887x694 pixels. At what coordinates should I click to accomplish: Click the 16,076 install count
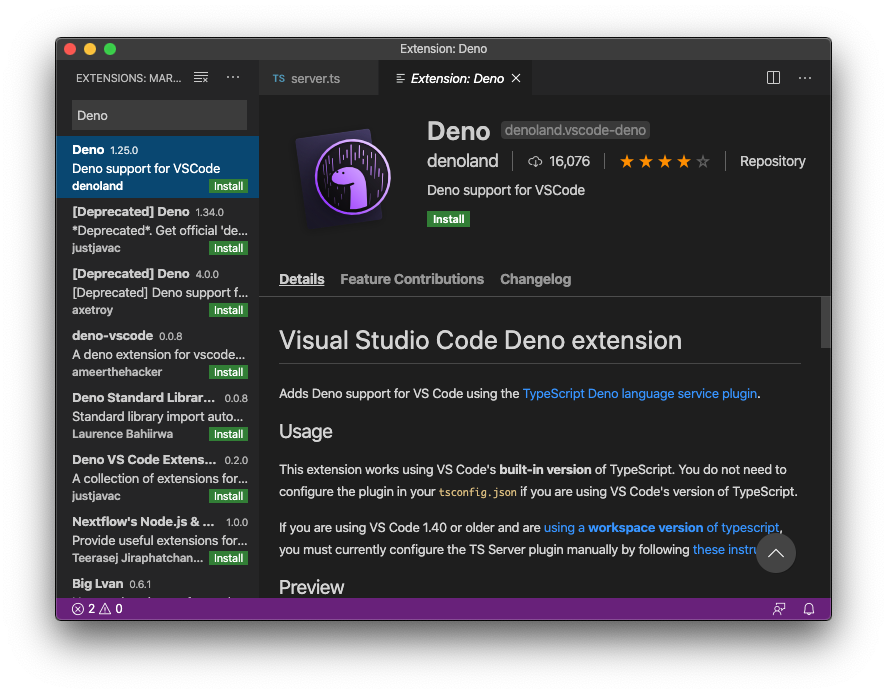pyautogui.click(x=569, y=162)
